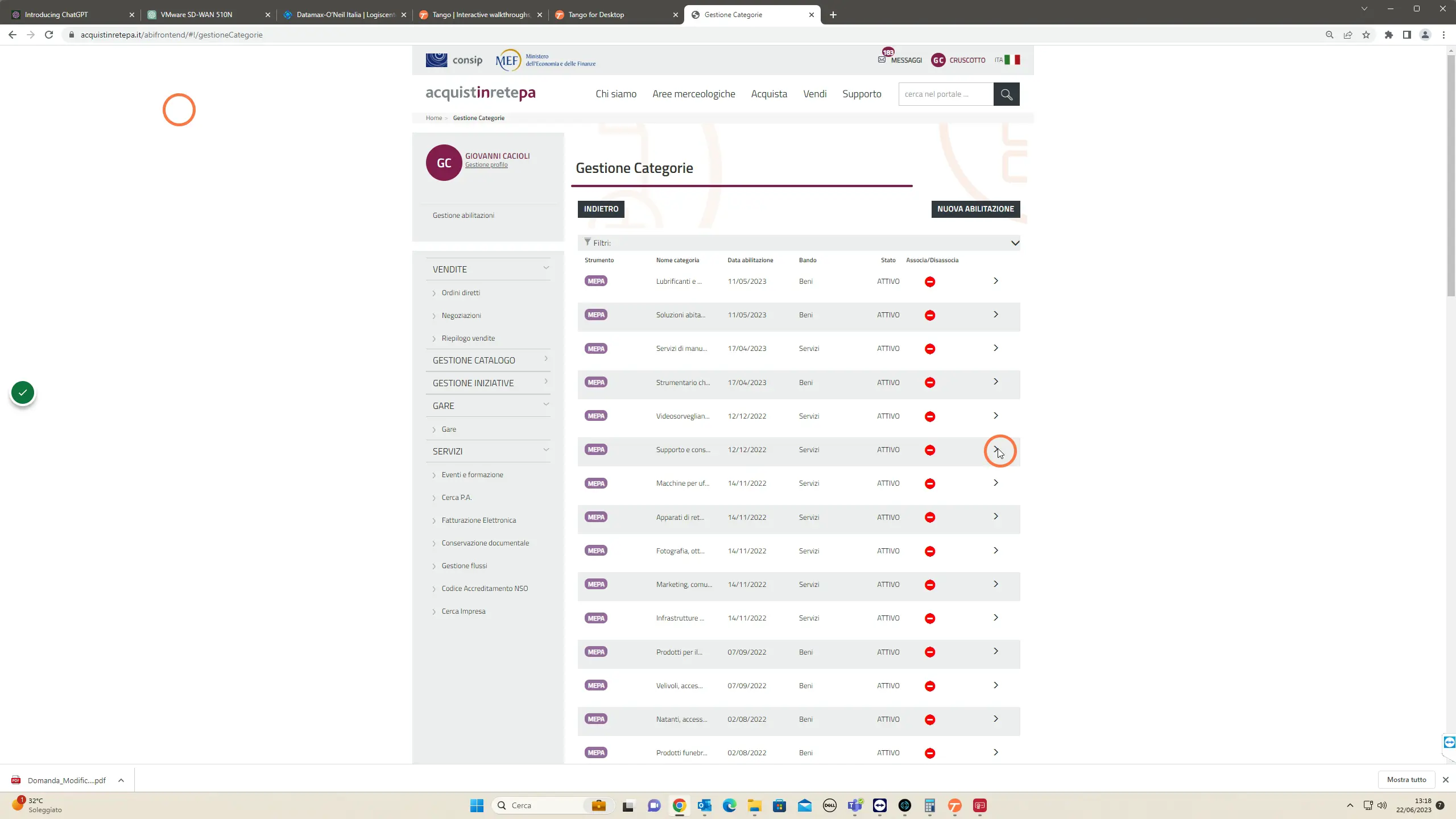
Task: Open Ordini diretti in sidebar
Action: (461, 293)
